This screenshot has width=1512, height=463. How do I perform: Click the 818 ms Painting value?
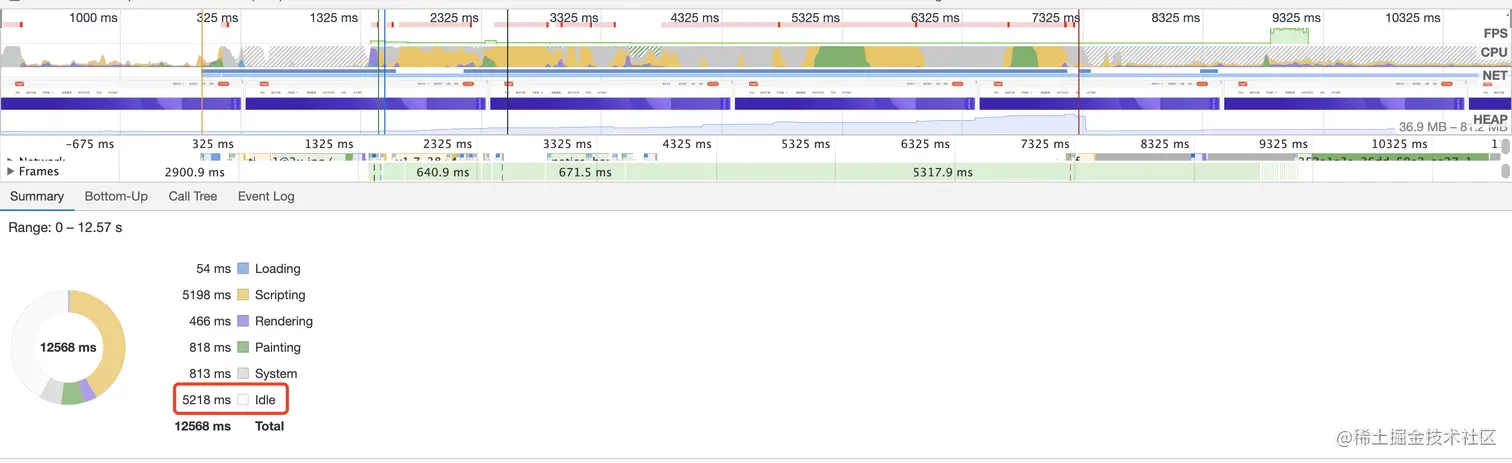tap(209, 347)
